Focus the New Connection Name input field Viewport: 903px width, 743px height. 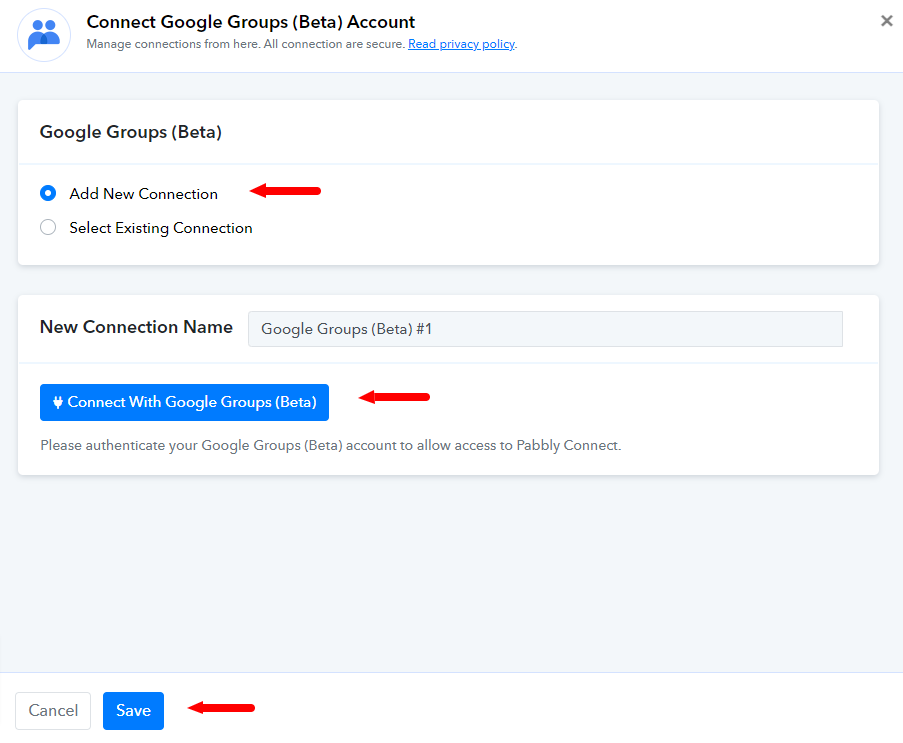click(x=545, y=329)
